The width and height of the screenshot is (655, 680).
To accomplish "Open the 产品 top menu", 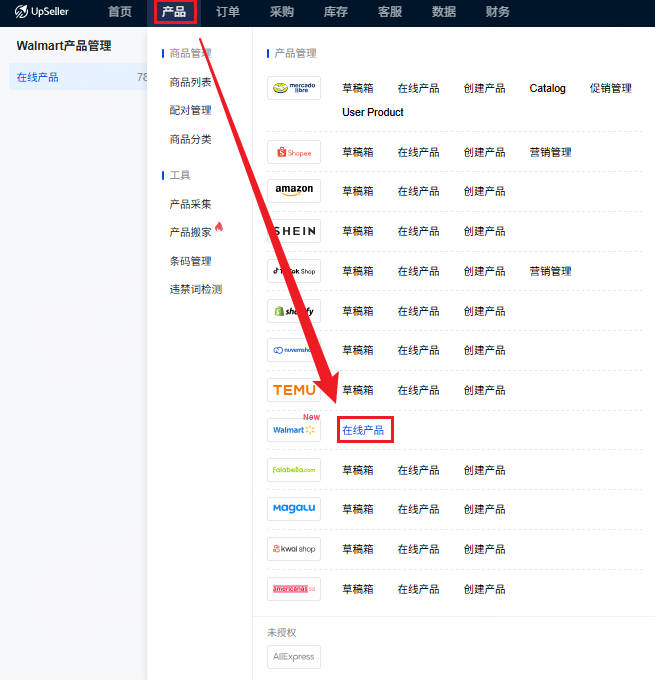I will pos(174,12).
